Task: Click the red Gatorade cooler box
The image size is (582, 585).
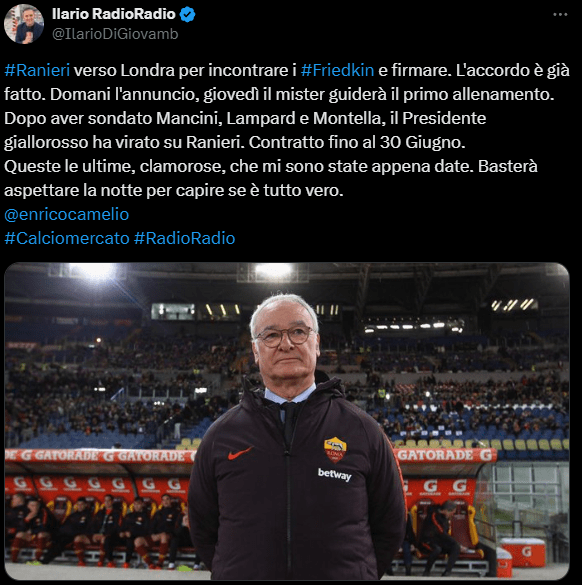Action: click(x=522, y=552)
